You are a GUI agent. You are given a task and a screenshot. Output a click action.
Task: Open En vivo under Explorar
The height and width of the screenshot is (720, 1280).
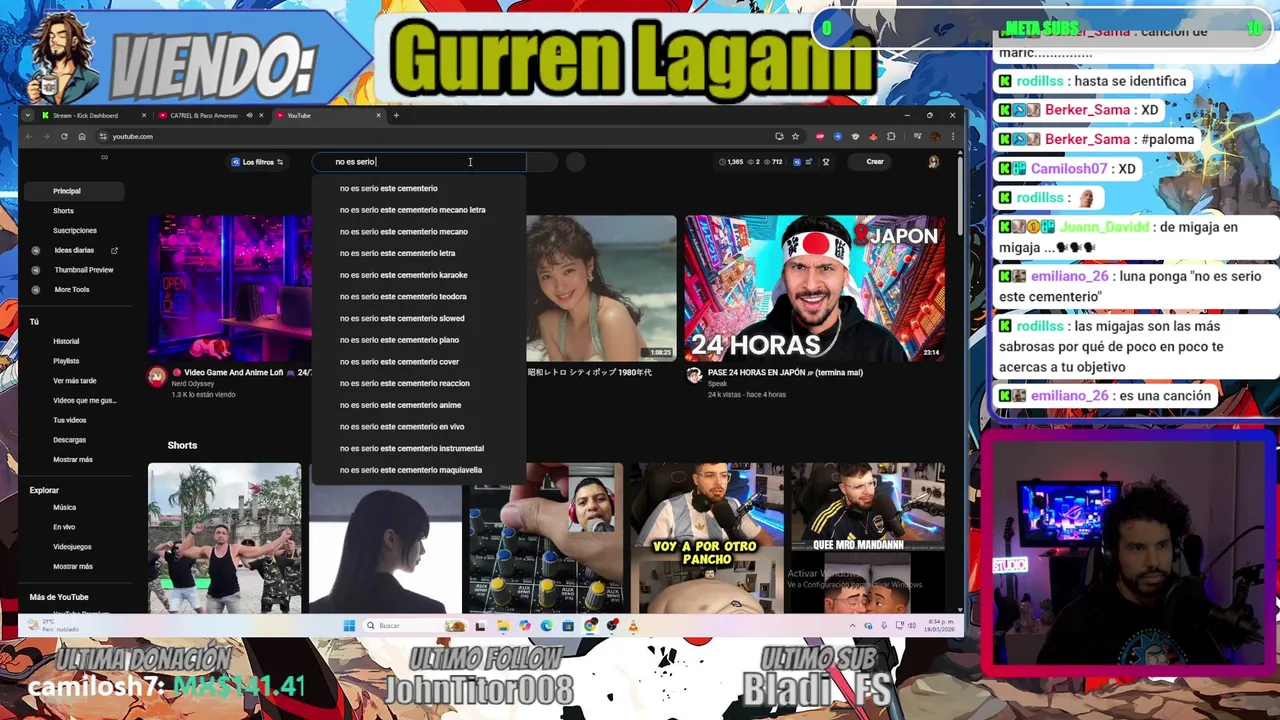pyautogui.click(x=75, y=527)
